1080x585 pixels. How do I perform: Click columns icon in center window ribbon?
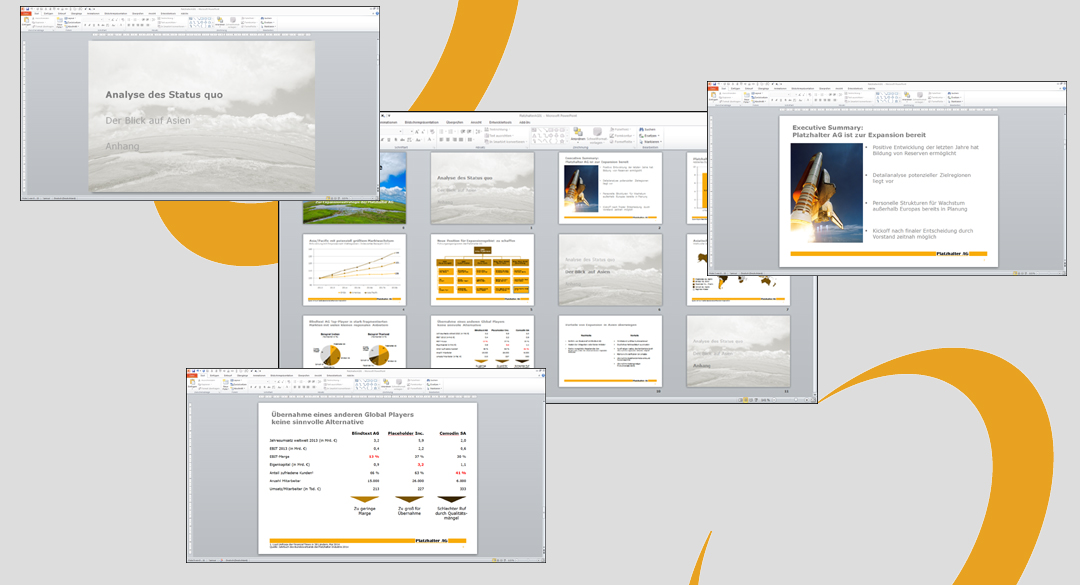(x=470, y=139)
